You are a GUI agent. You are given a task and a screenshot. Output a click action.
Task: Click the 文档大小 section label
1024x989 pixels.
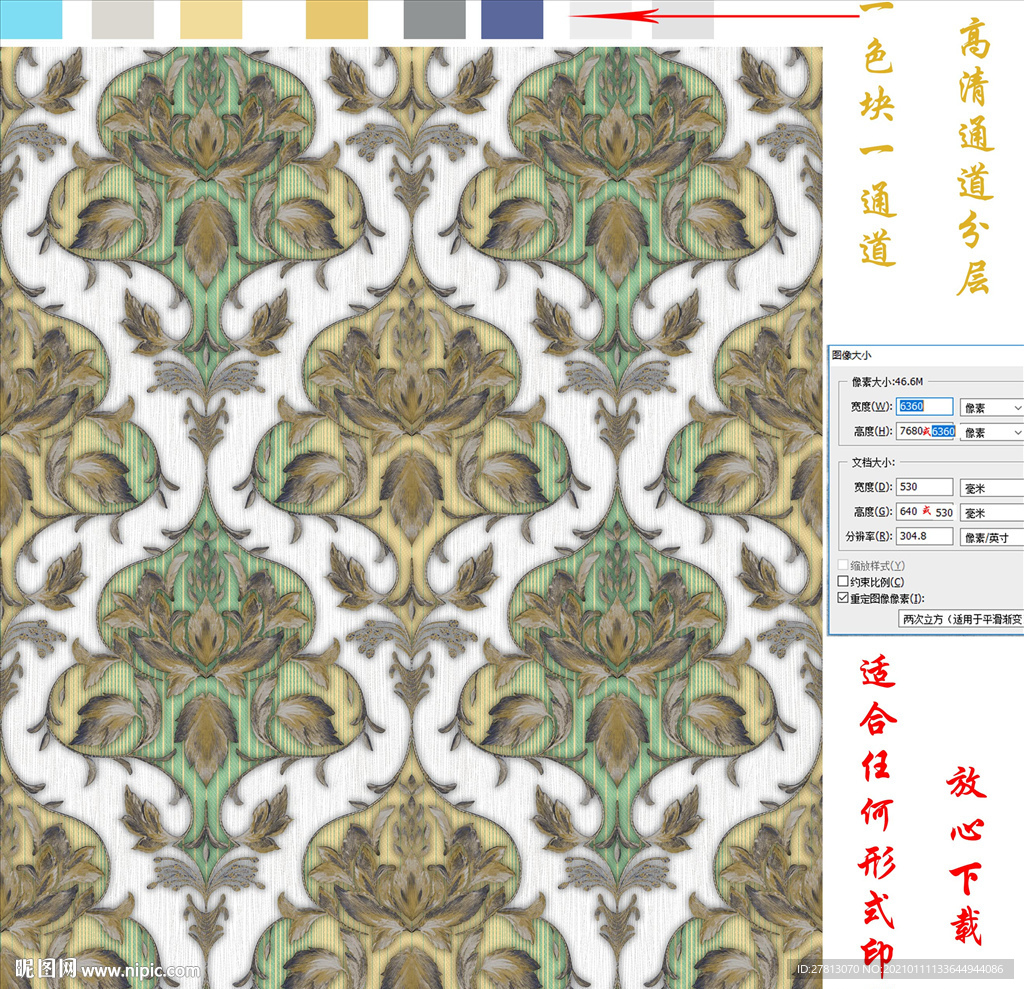(x=873, y=462)
